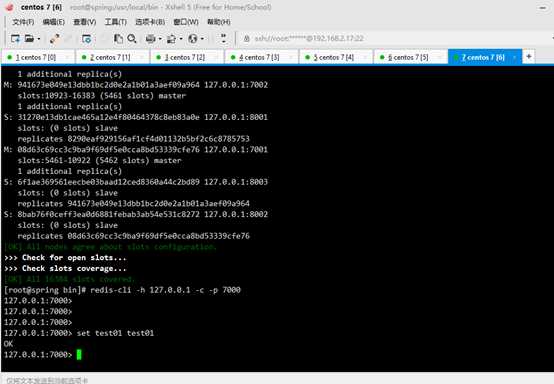554x384 pixels.
Task: Switch to the '3 centos 7 [2]' tab
Action: pyautogui.click(x=187, y=57)
